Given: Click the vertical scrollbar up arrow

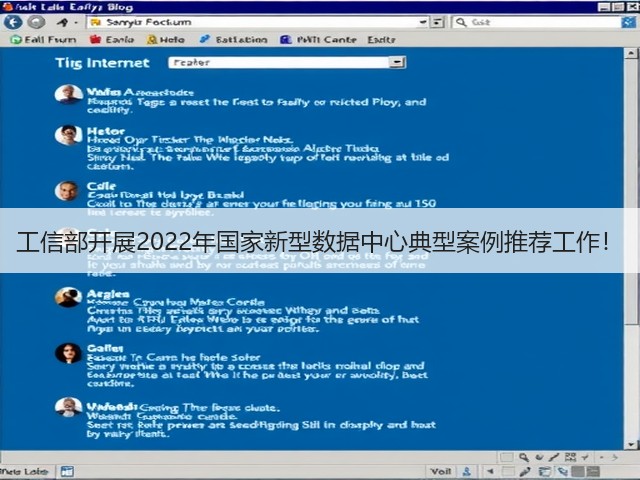Looking at the screenshot, I should click(631, 53).
